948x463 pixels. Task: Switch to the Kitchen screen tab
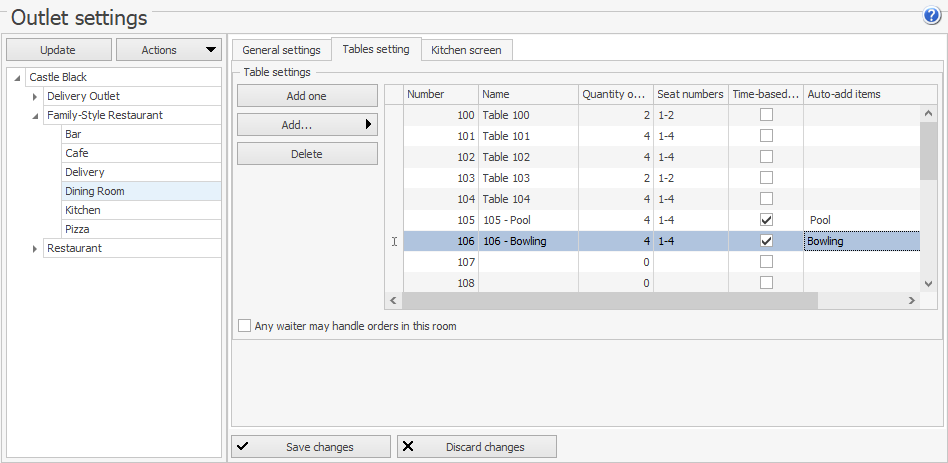466,50
